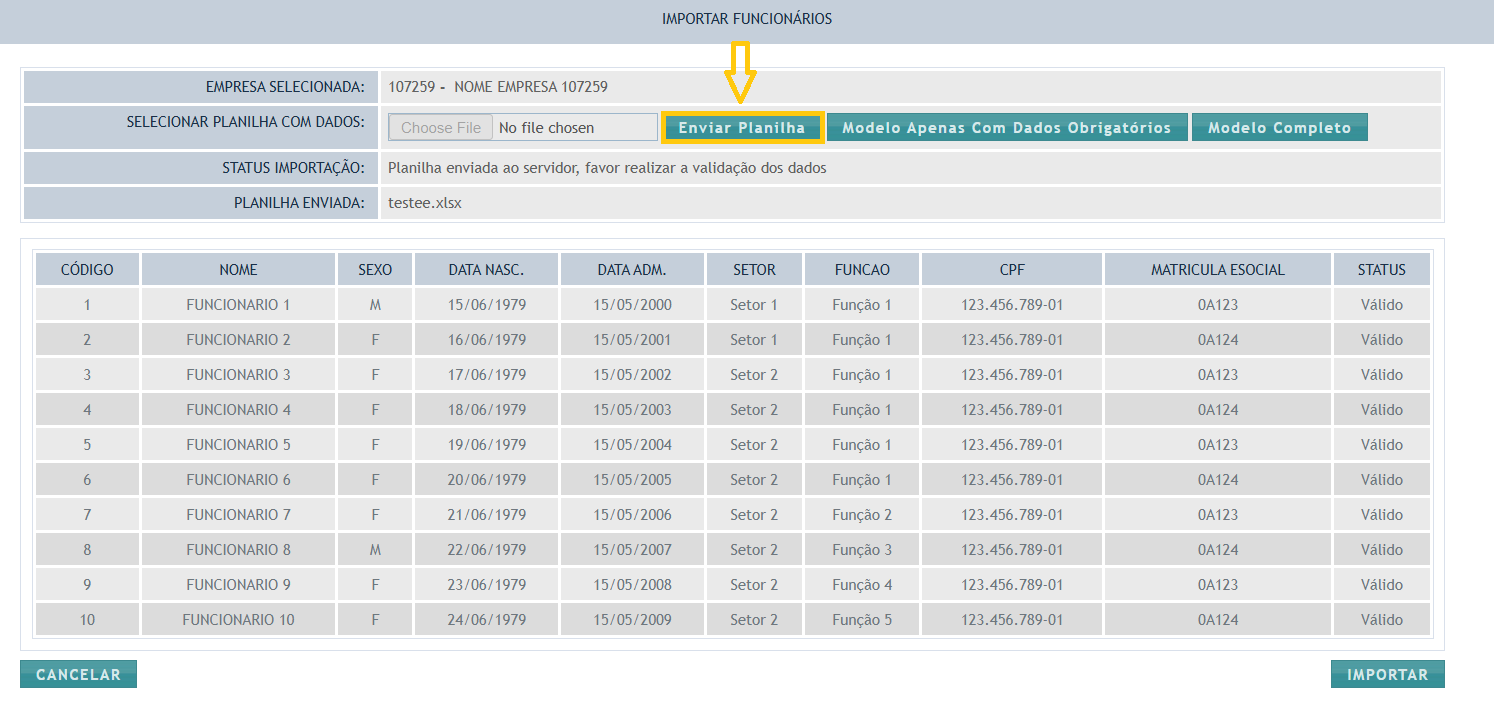Image resolution: width=1494 pixels, height=703 pixels.
Task: Click admission date 15/05/2007
Action: 632,550
